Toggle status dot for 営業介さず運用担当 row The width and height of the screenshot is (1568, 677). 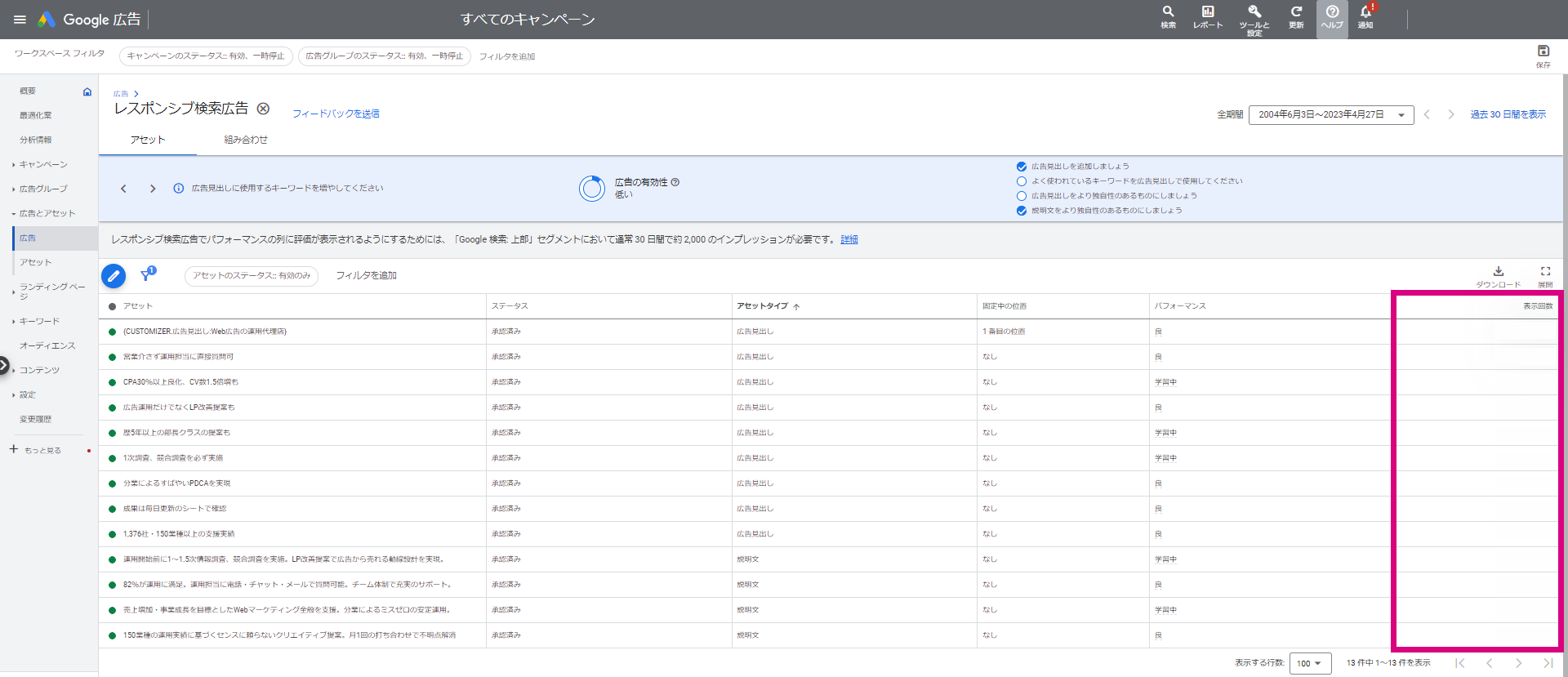click(x=112, y=357)
